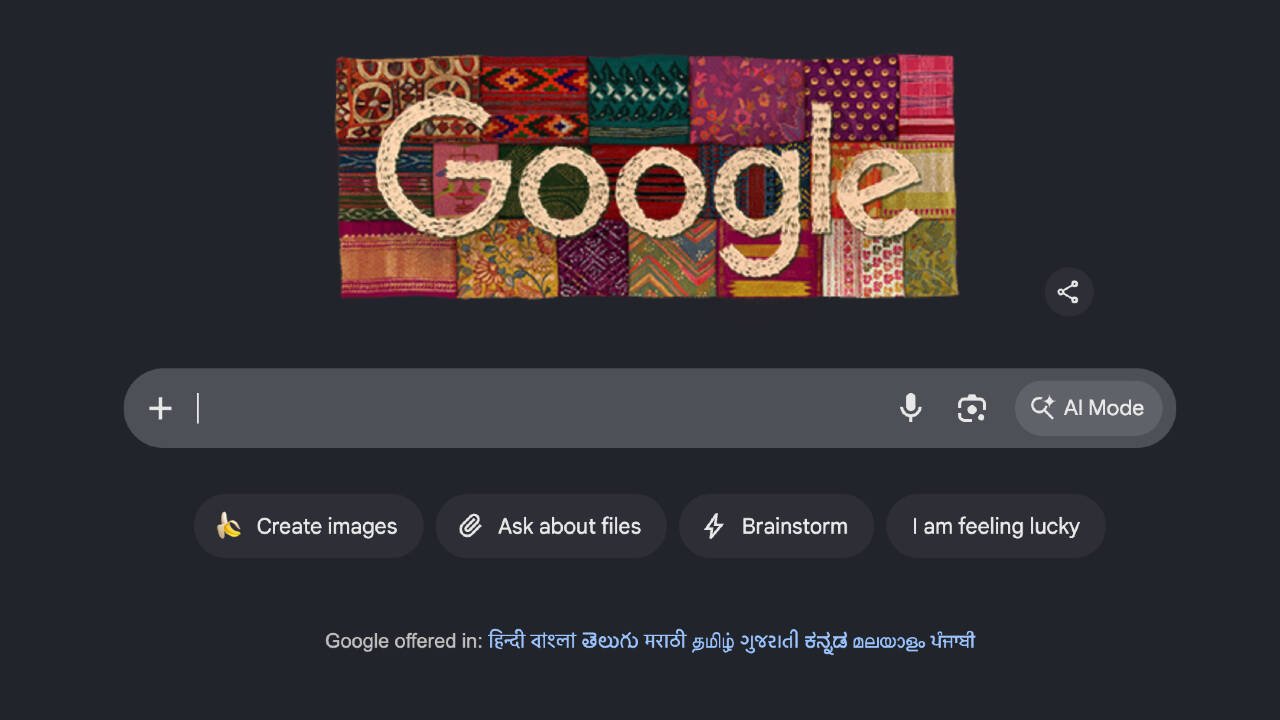Switch Google to Marathi (मराठी)
Screen dimensions: 1280x720
click(665, 641)
